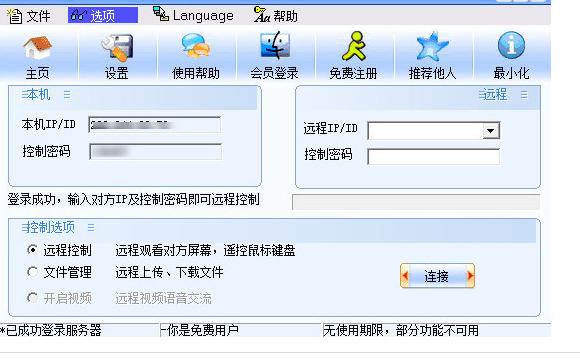The height and width of the screenshot is (363, 580).
Task: Click the 本机IP/ID field
Action: [155, 125]
